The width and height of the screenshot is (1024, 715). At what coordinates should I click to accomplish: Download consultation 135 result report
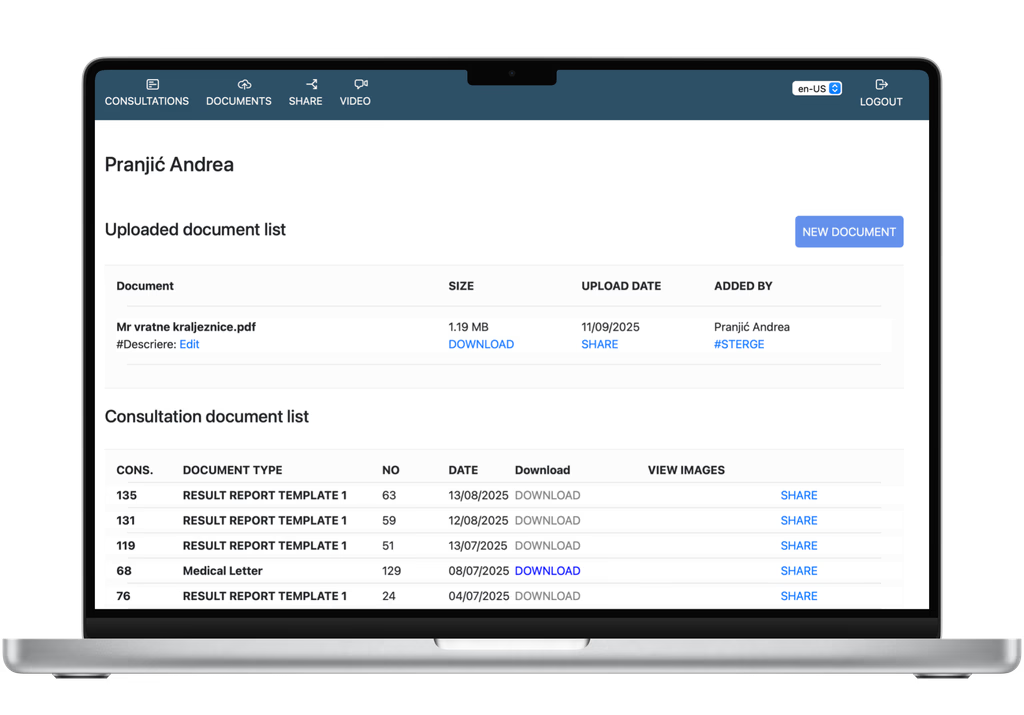pos(547,495)
